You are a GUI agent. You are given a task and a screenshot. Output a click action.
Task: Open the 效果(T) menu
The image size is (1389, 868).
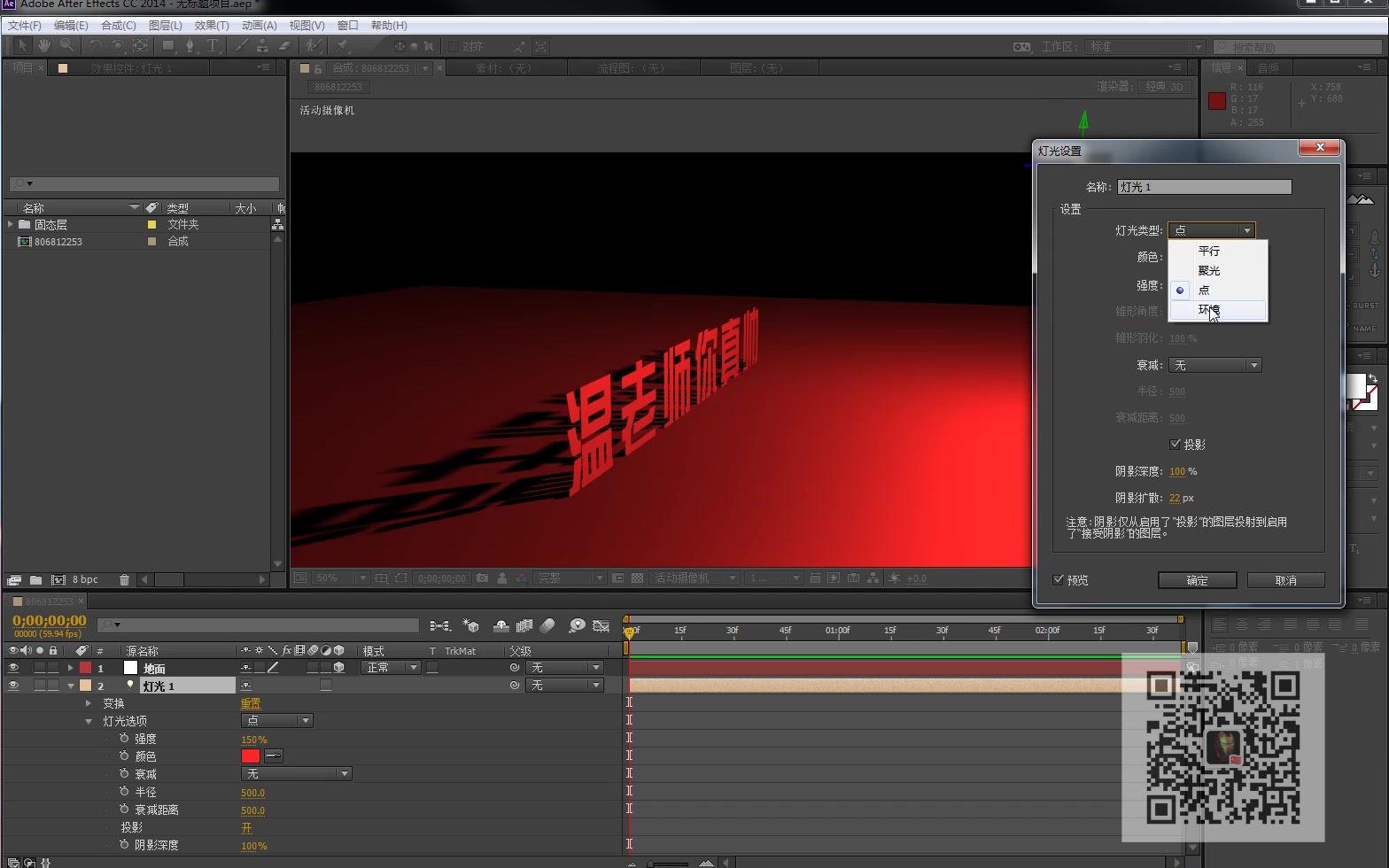pyautogui.click(x=212, y=26)
